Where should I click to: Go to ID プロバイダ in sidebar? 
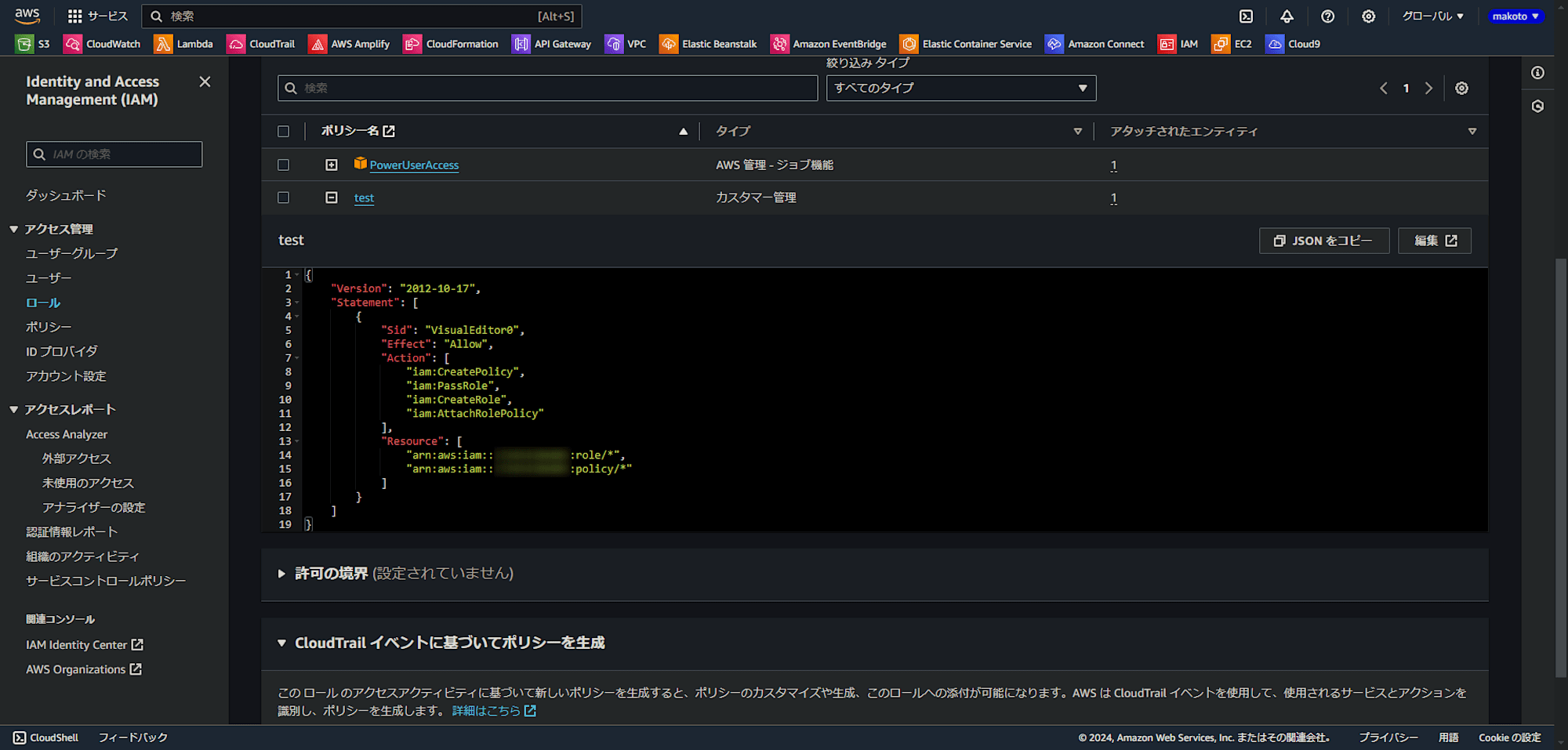pos(62,351)
